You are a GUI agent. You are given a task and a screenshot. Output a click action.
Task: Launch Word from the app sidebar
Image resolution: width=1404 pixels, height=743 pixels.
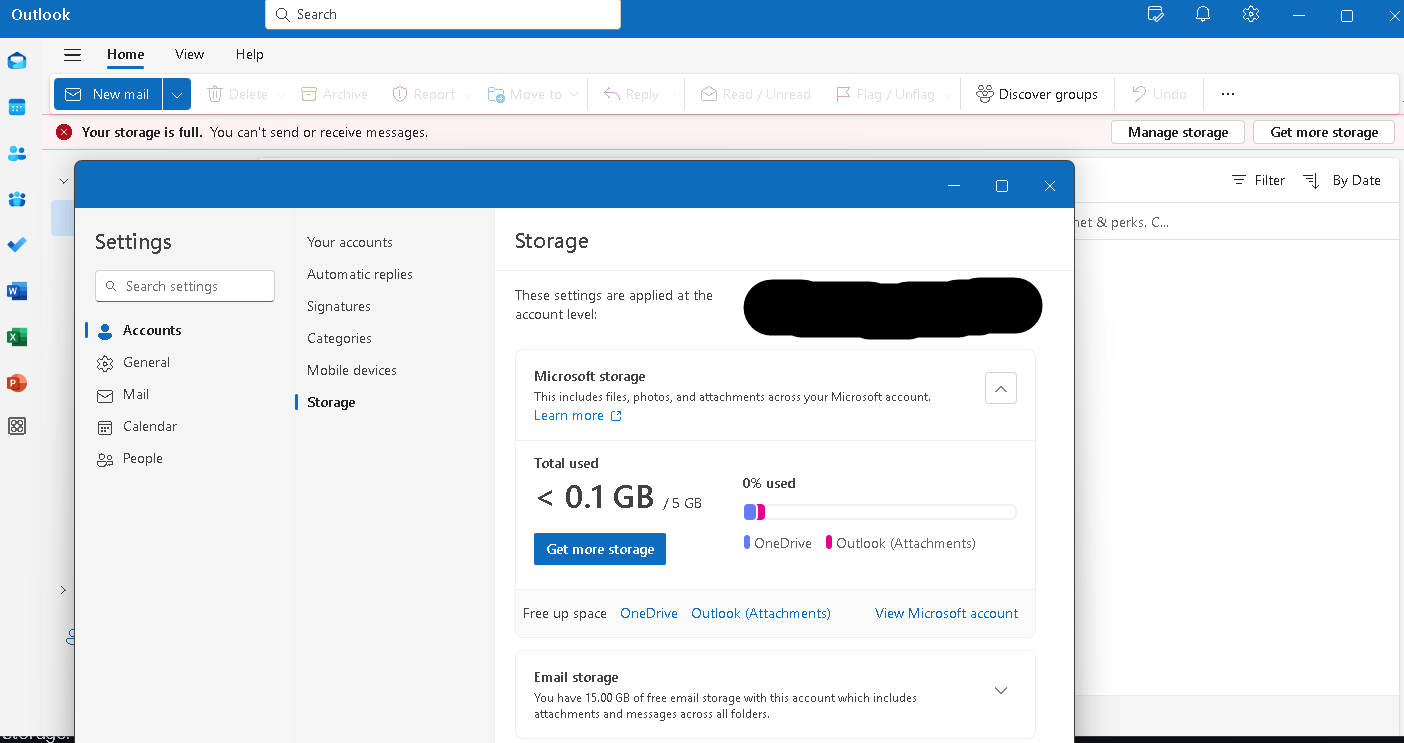click(x=17, y=291)
